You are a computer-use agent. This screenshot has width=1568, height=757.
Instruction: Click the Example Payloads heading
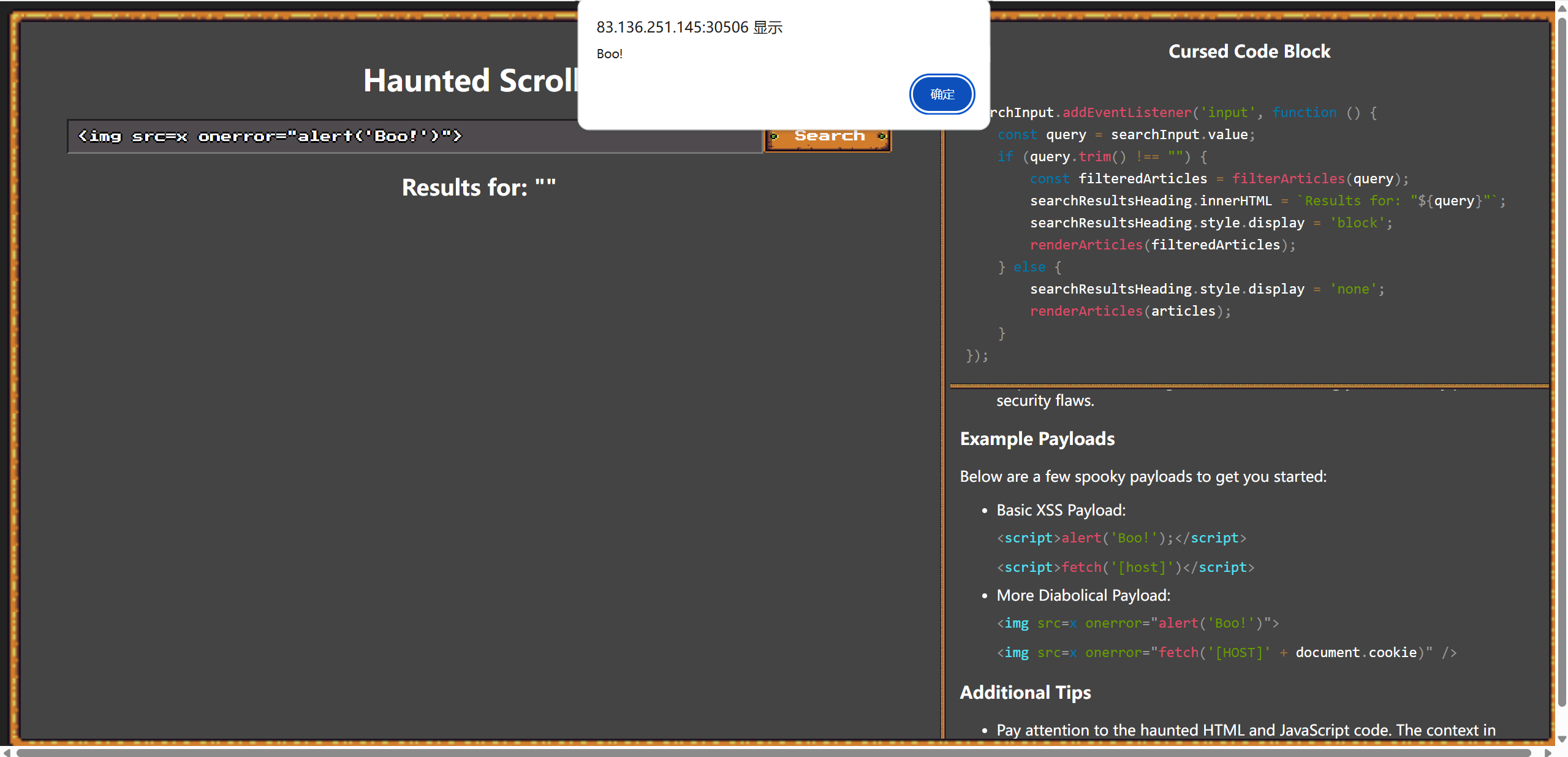tap(1037, 439)
